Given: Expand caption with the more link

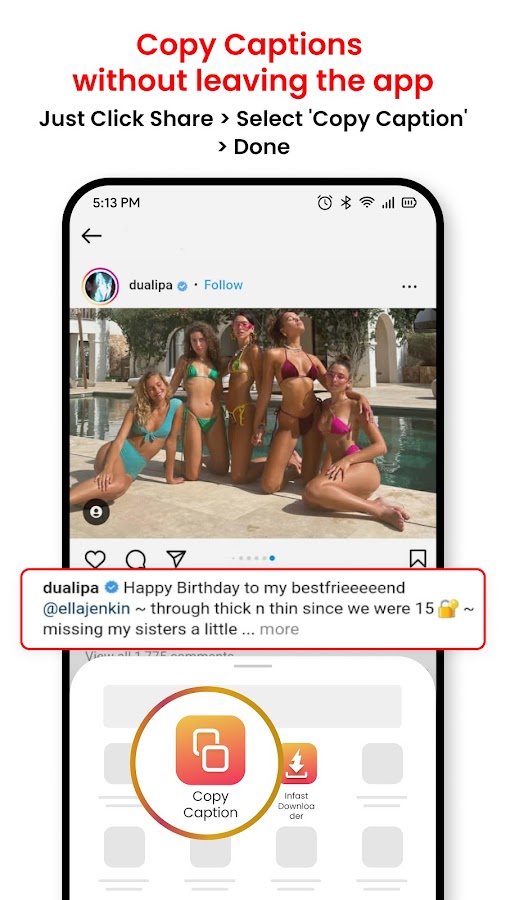Looking at the screenshot, I should pos(279,629).
